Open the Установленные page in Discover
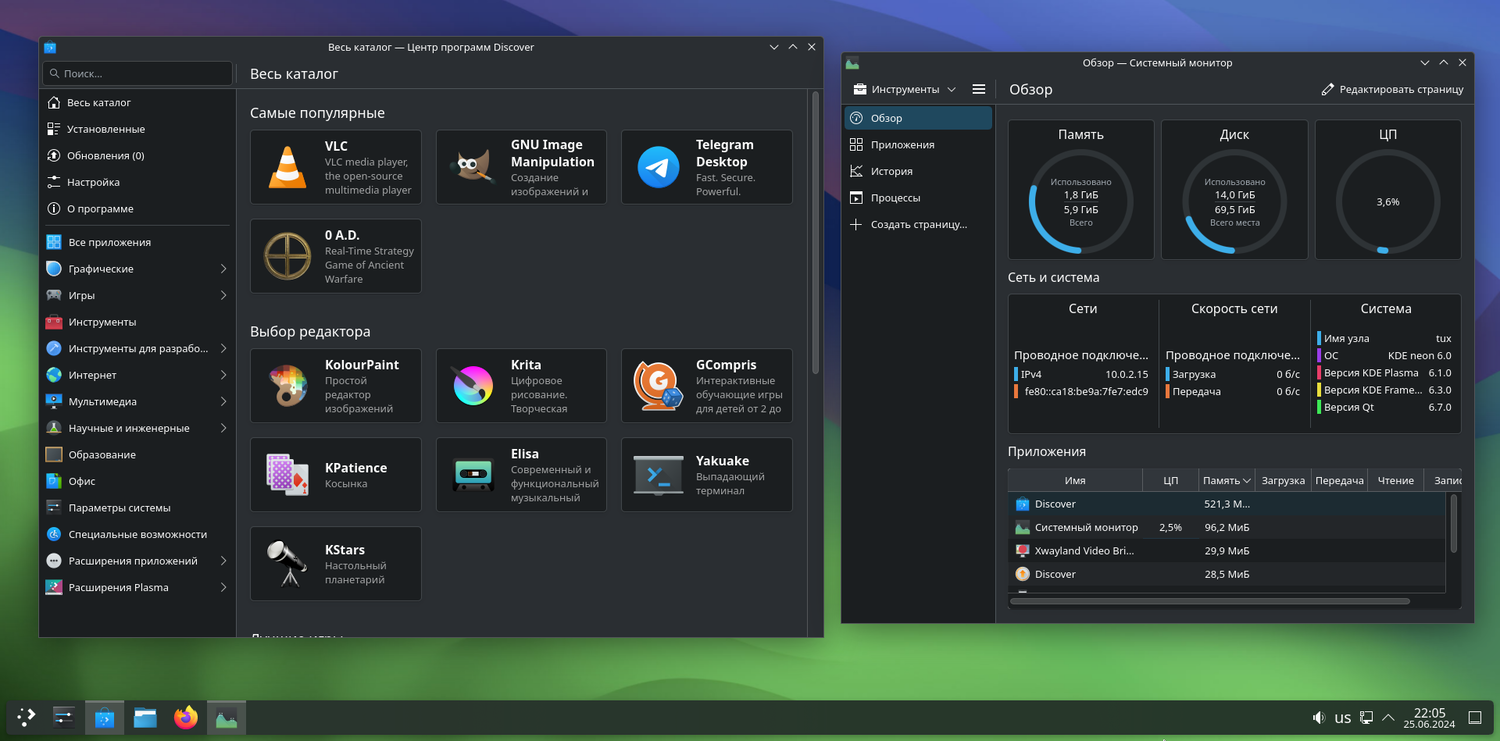 137,129
